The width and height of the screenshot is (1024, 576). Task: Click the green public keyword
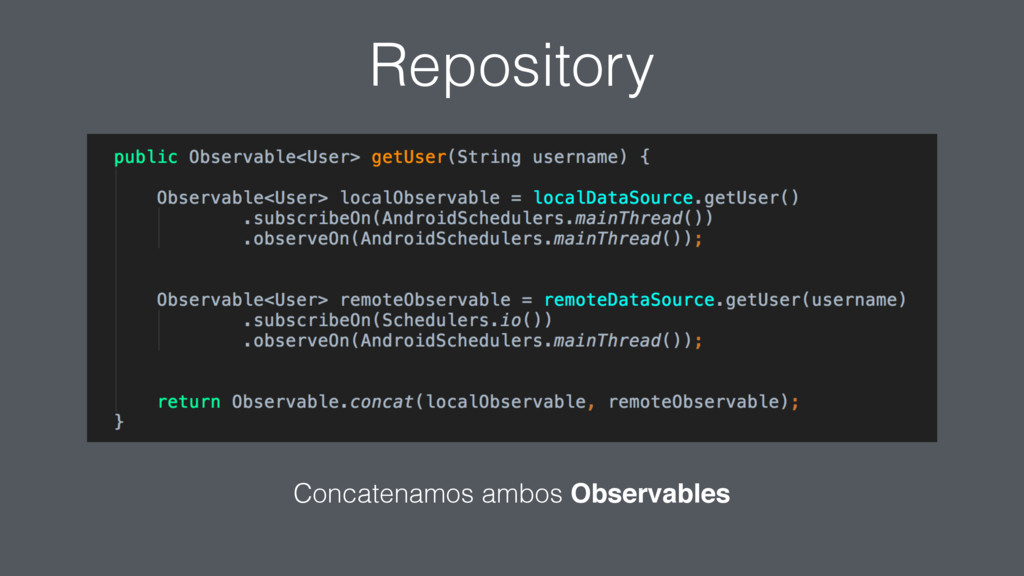[146, 157]
